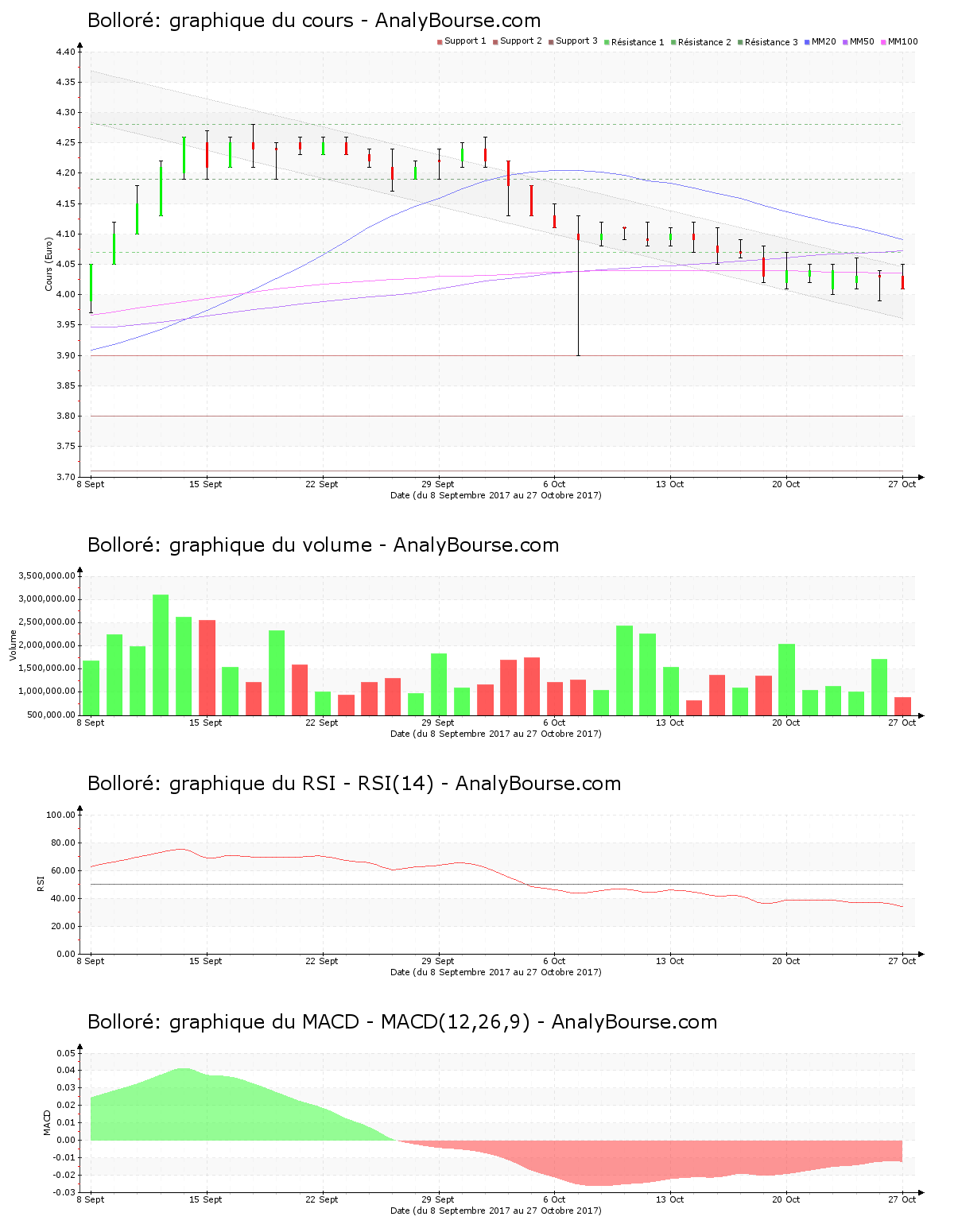Click the candlestick with the wick reaching 3.90
Screen dimensions: 954x1232
pos(578,285)
